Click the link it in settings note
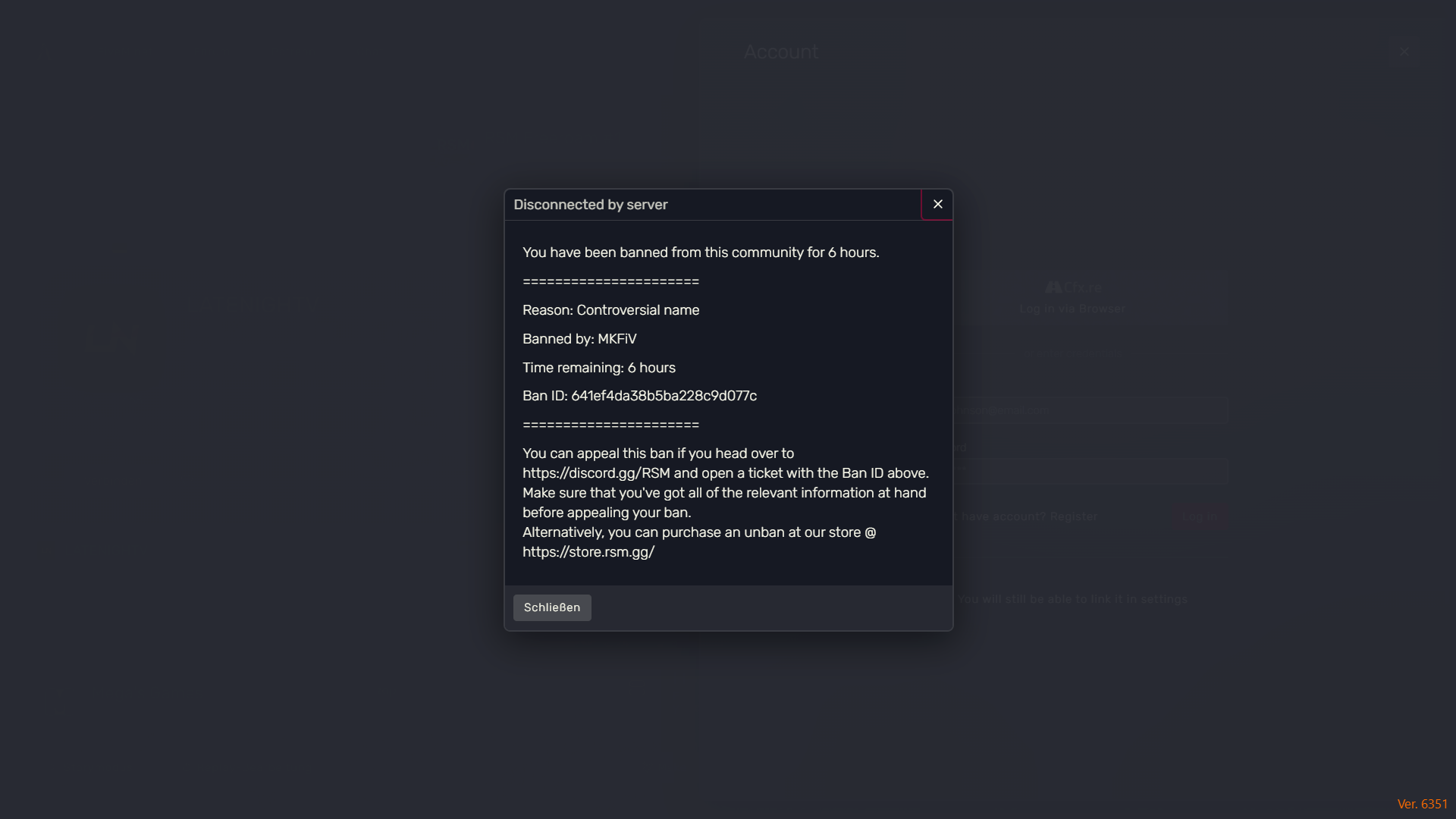This screenshot has height=819, width=1456. point(1072,599)
